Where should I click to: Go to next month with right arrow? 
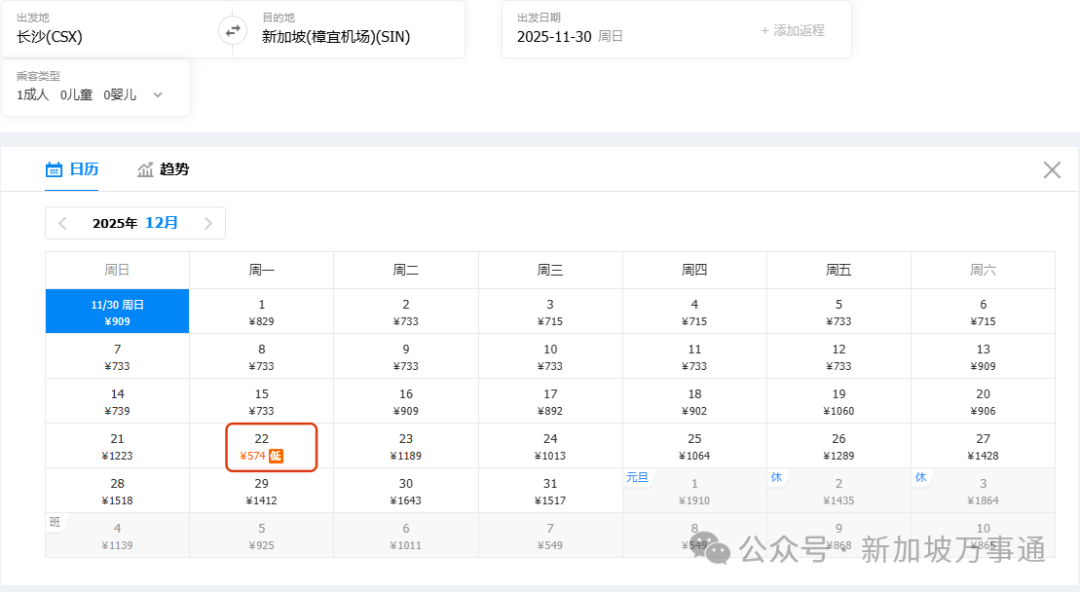tap(207, 222)
